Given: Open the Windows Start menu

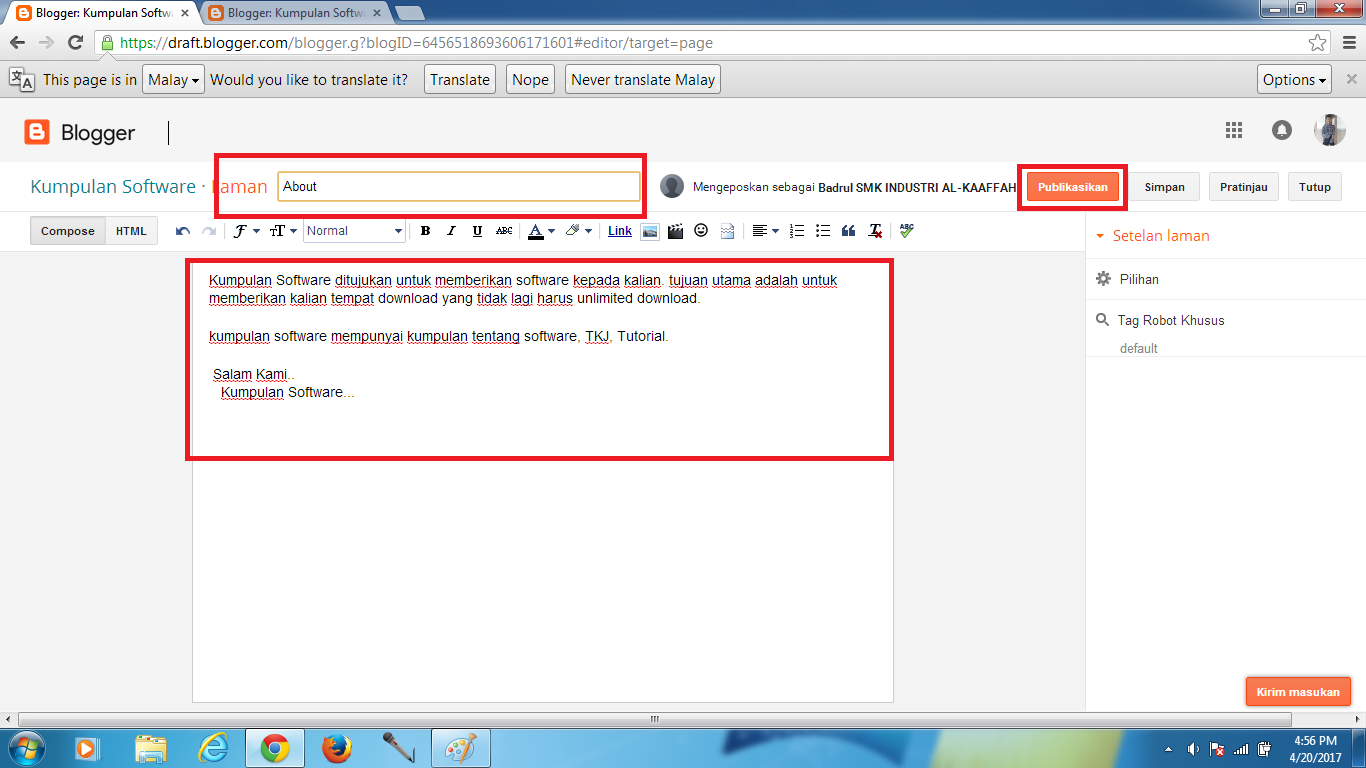Looking at the screenshot, I should [25, 748].
